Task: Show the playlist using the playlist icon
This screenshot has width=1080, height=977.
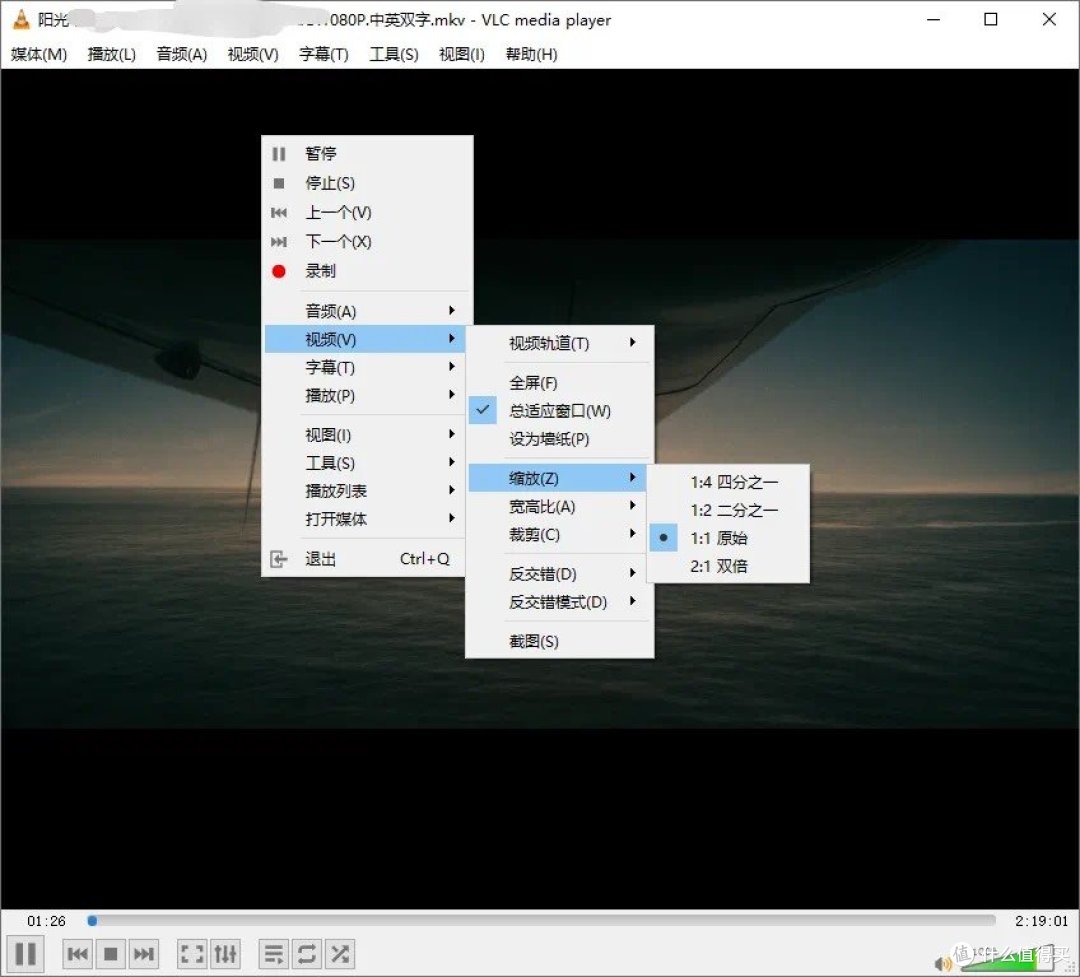Action: click(x=272, y=953)
